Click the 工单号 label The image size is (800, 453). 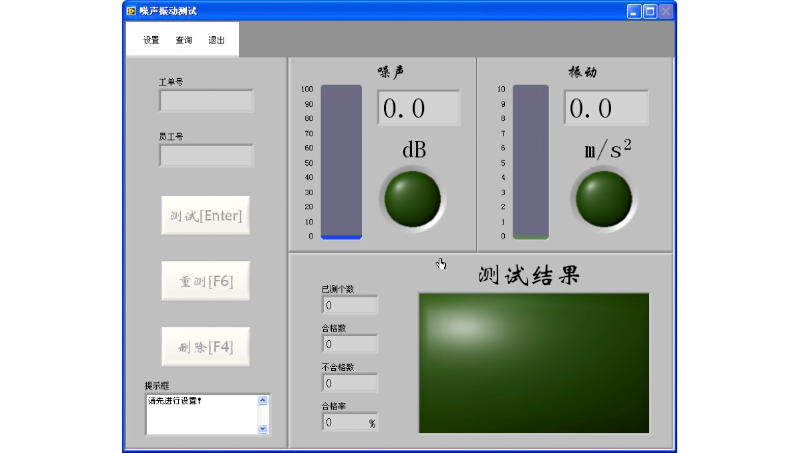pos(171,82)
